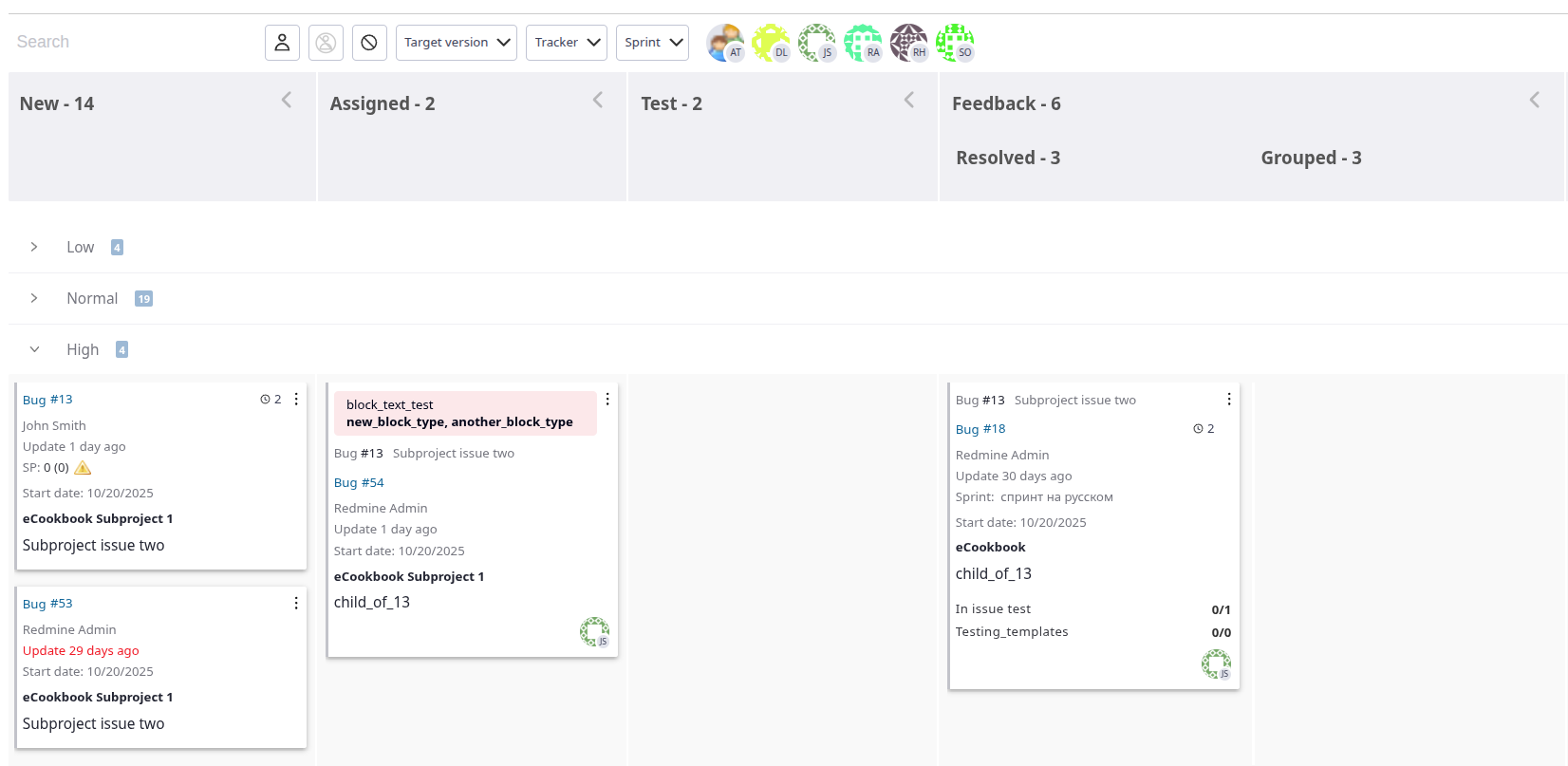Filter by the AT user avatar
Screen dimensions: 1568x766
click(725, 43)
